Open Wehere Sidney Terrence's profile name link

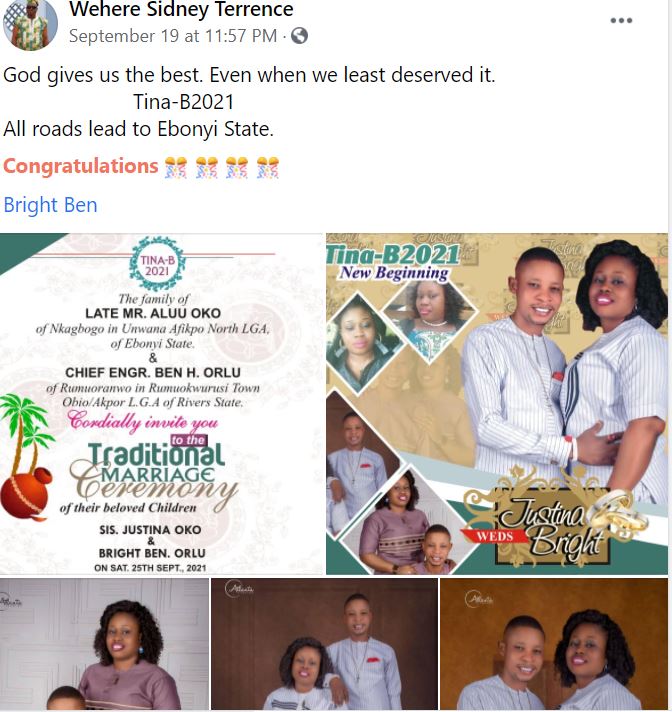(181, 9)
